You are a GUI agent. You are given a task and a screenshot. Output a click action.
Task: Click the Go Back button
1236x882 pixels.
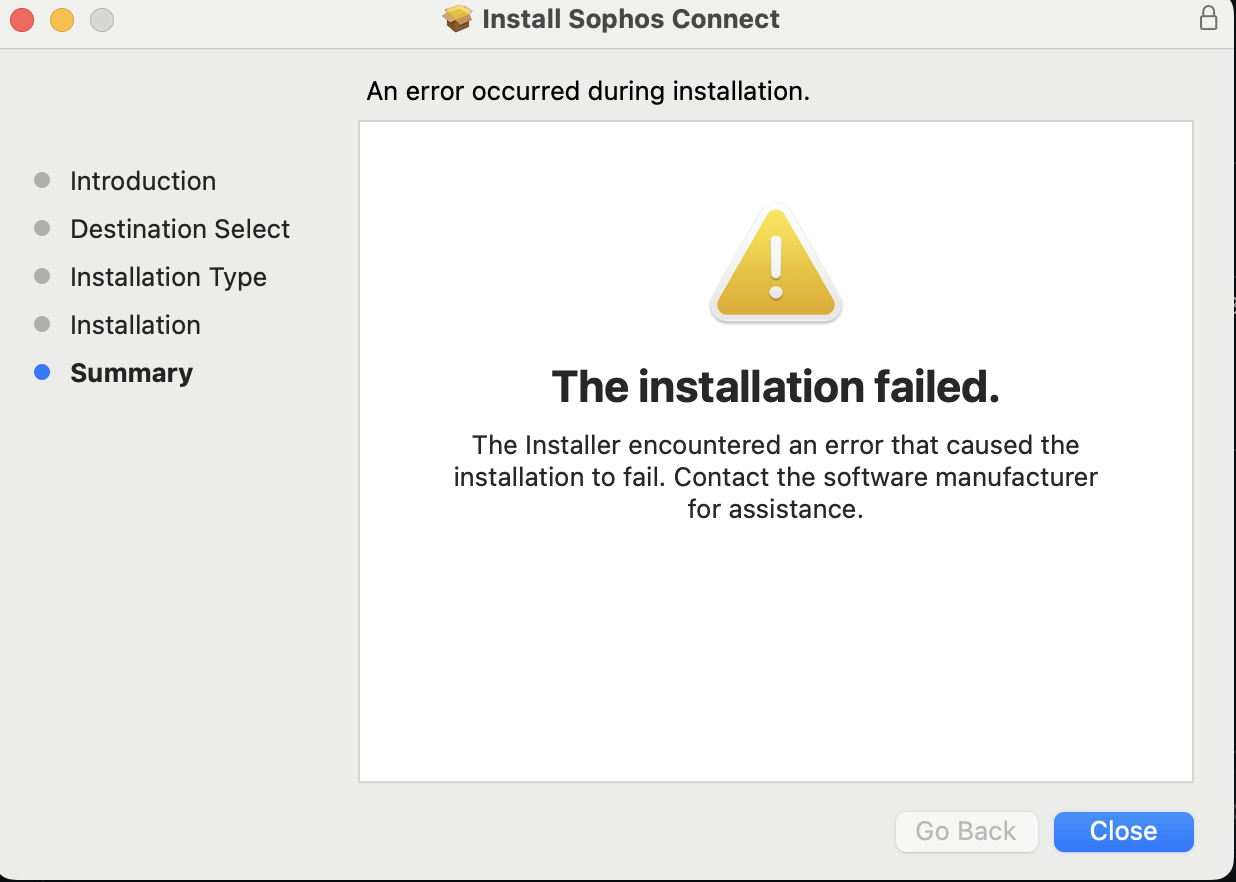click(x=966, y=831)
